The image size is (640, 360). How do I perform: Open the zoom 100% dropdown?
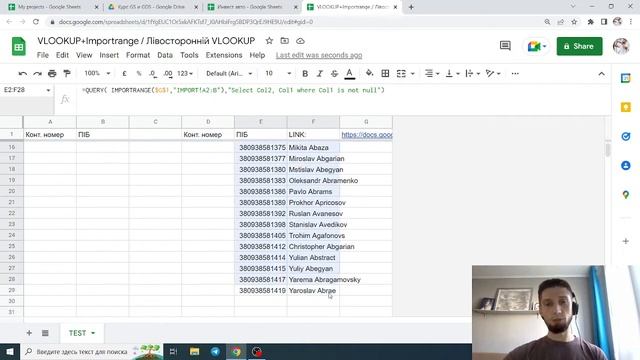click(97, 73)
